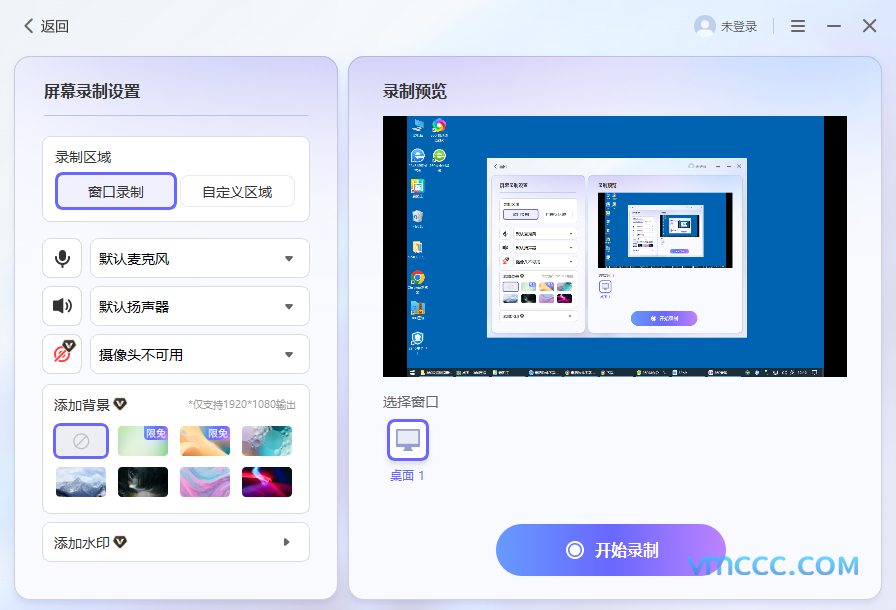Select the no-background option
The image size is (896, 610).
(x=81, y=441)
